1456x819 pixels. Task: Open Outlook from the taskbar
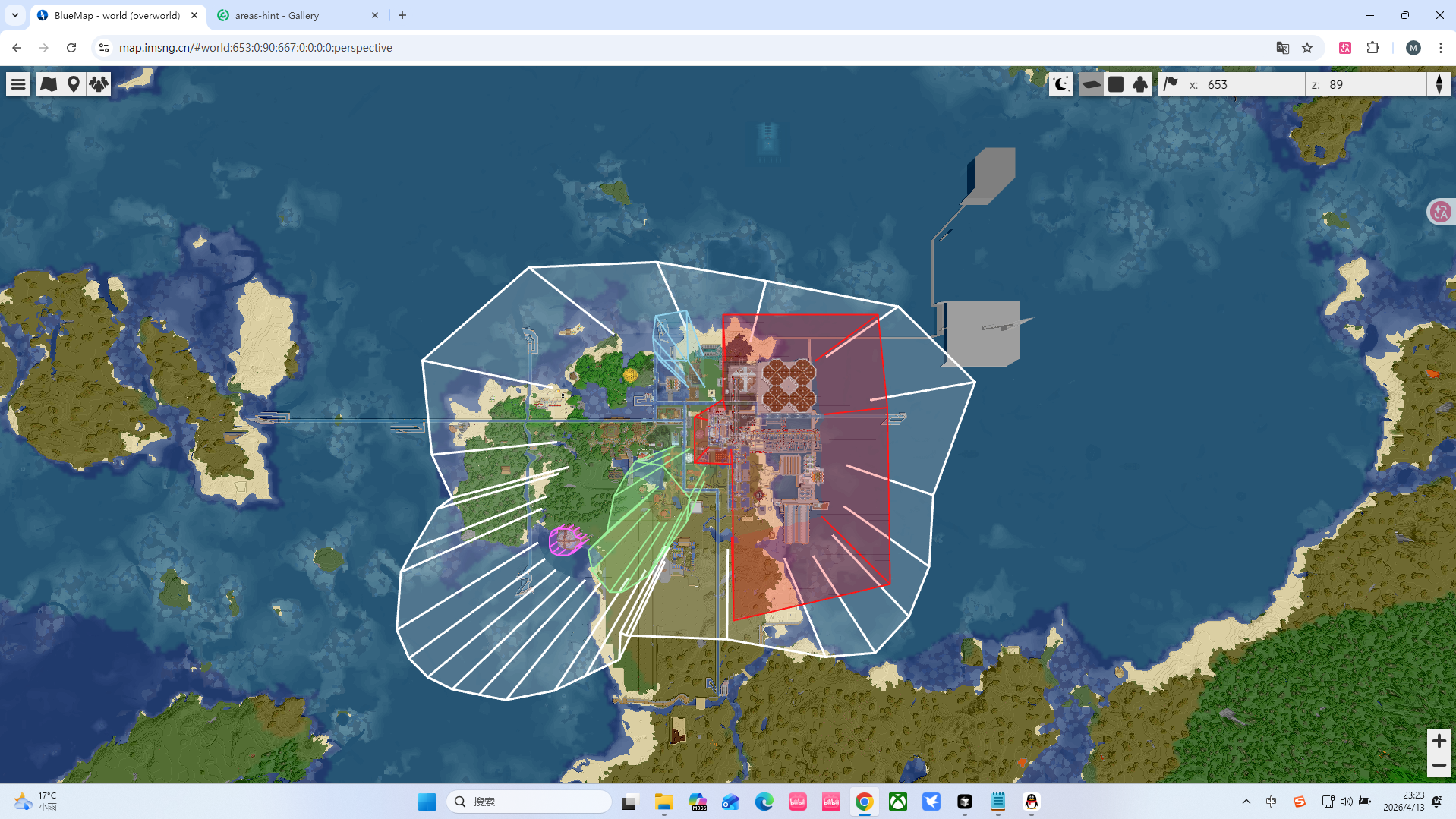pos(731,802)
